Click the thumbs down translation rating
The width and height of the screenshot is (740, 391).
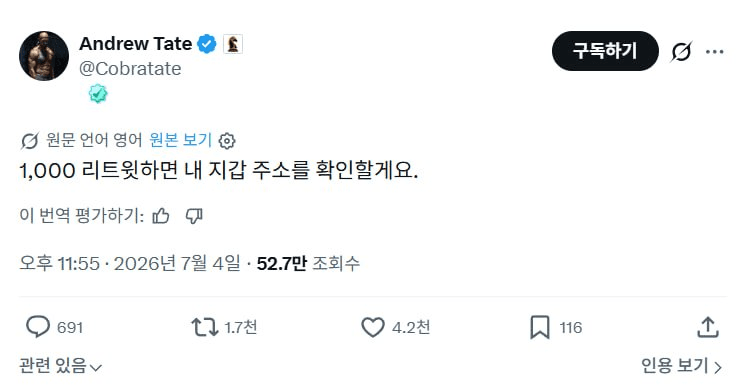coord(194,216)
